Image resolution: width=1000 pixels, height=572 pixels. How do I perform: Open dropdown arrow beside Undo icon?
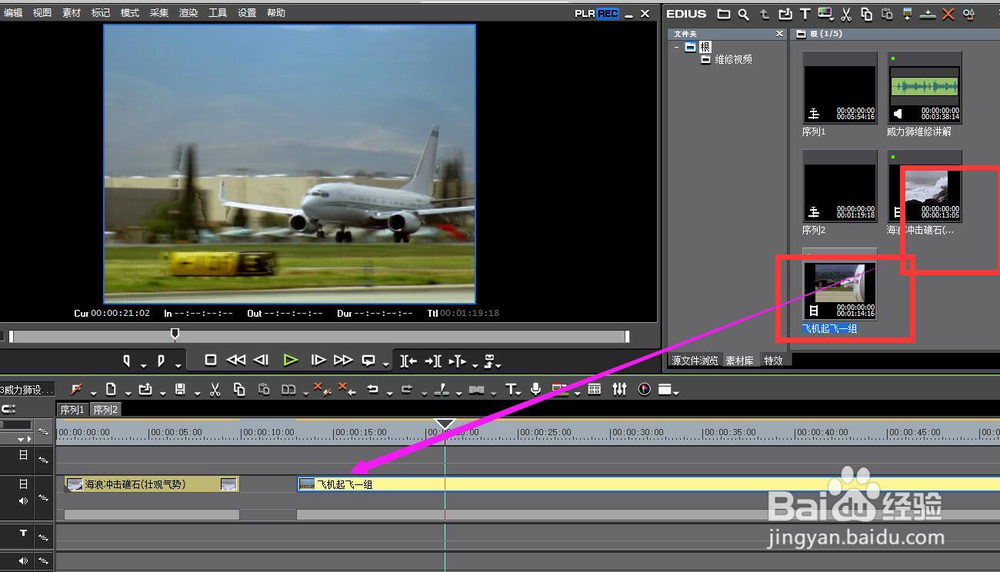[x=390, y=393]
